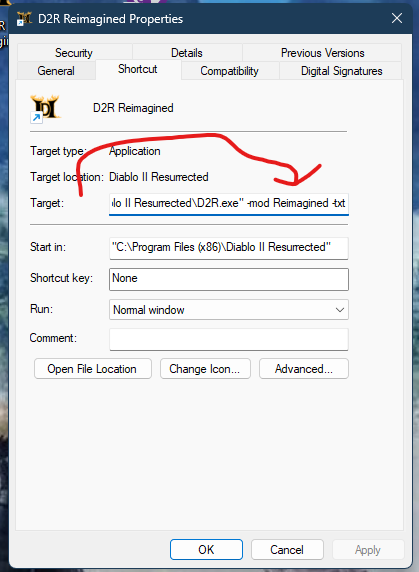Click the Cancel button
Screen dimensions: 419x572
pos(287,549)
